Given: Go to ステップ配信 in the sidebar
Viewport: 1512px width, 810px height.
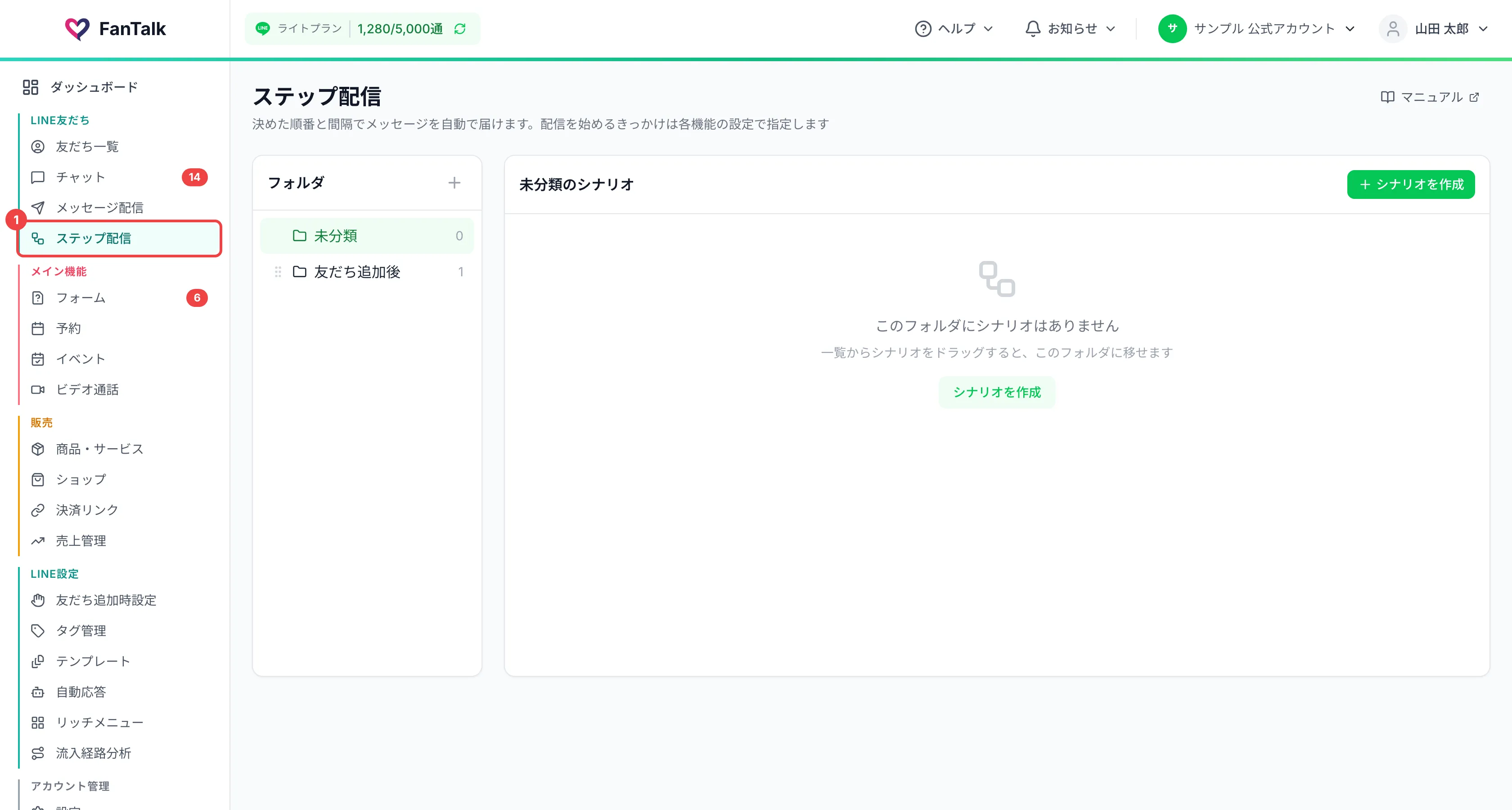Looking at the screenshot, I should pos(119,238).
